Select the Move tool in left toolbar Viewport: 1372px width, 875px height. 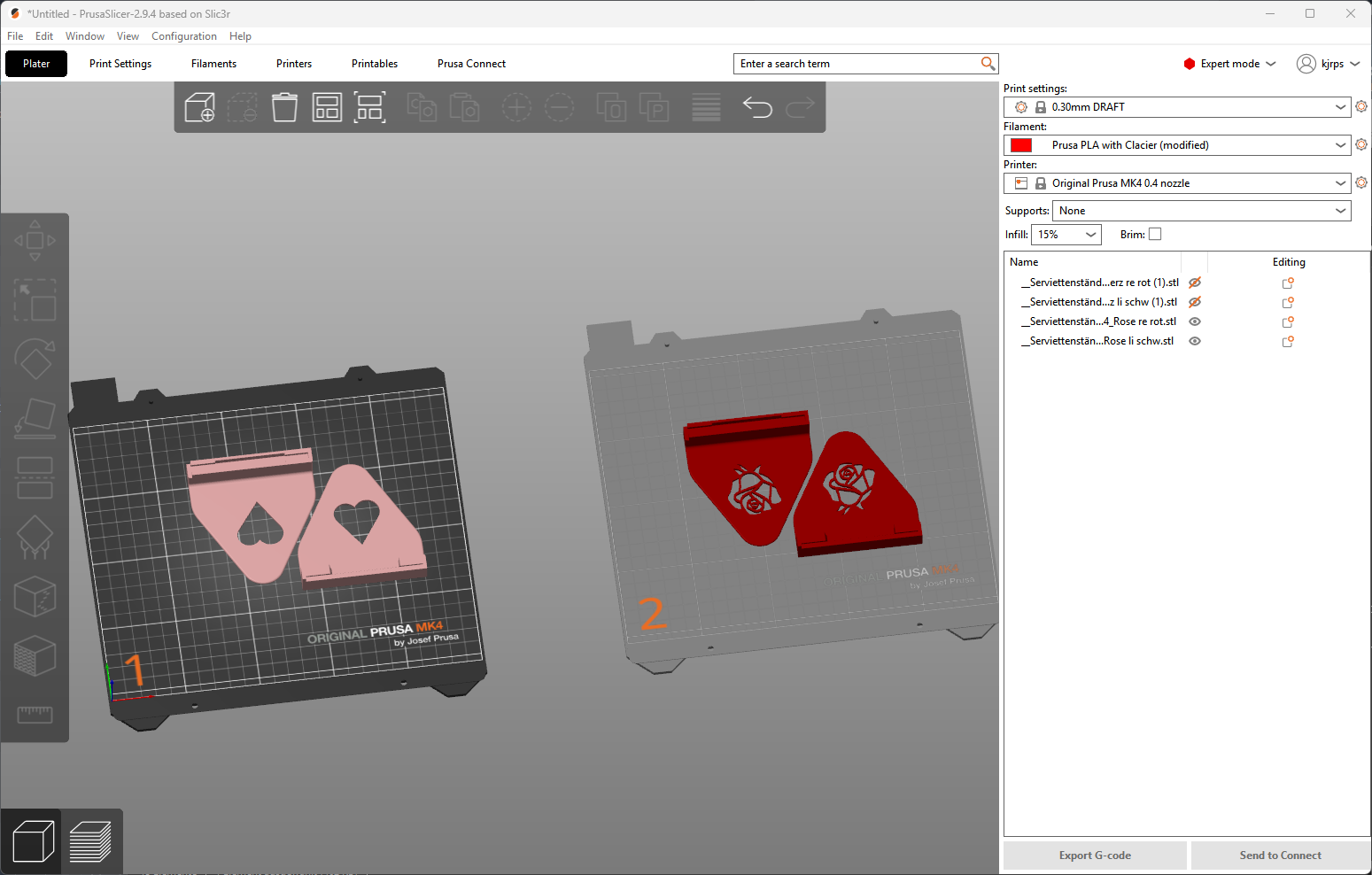point(35,240)
